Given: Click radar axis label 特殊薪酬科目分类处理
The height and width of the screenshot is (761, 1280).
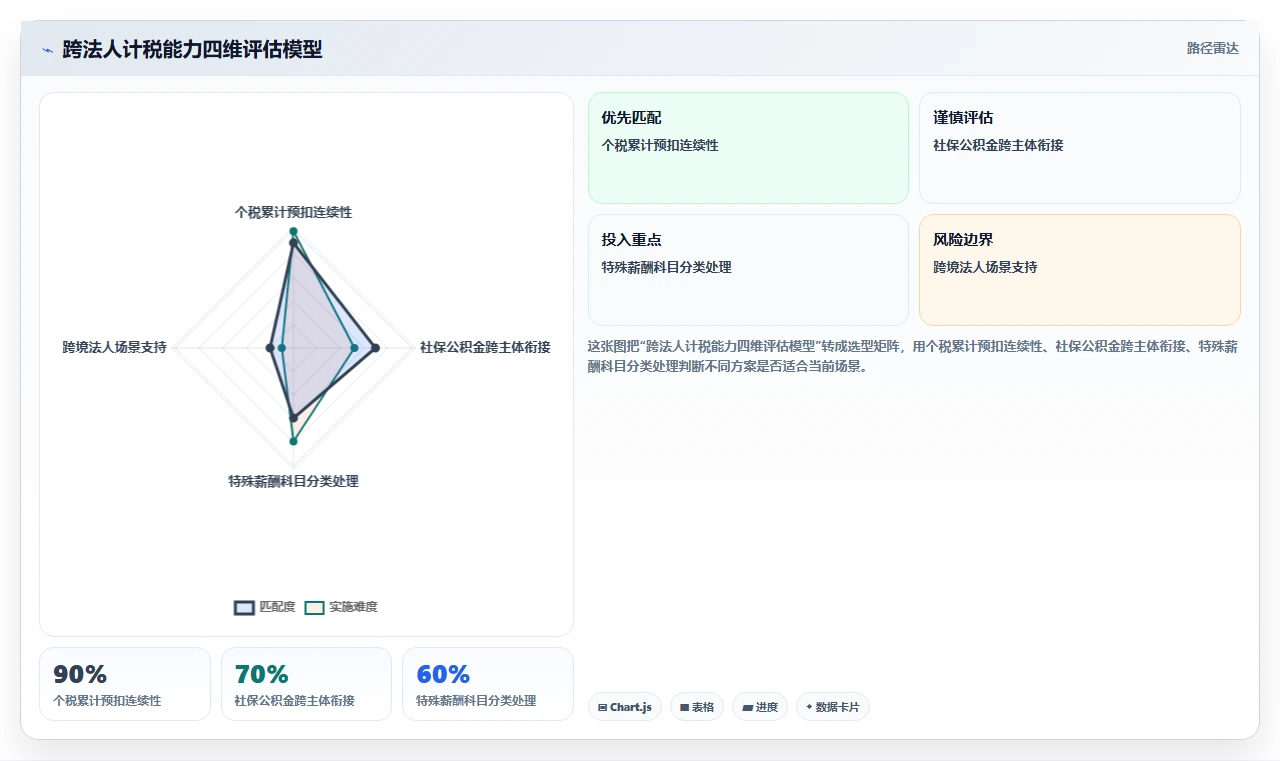Looking at the screenshot, I should point(293,481).
